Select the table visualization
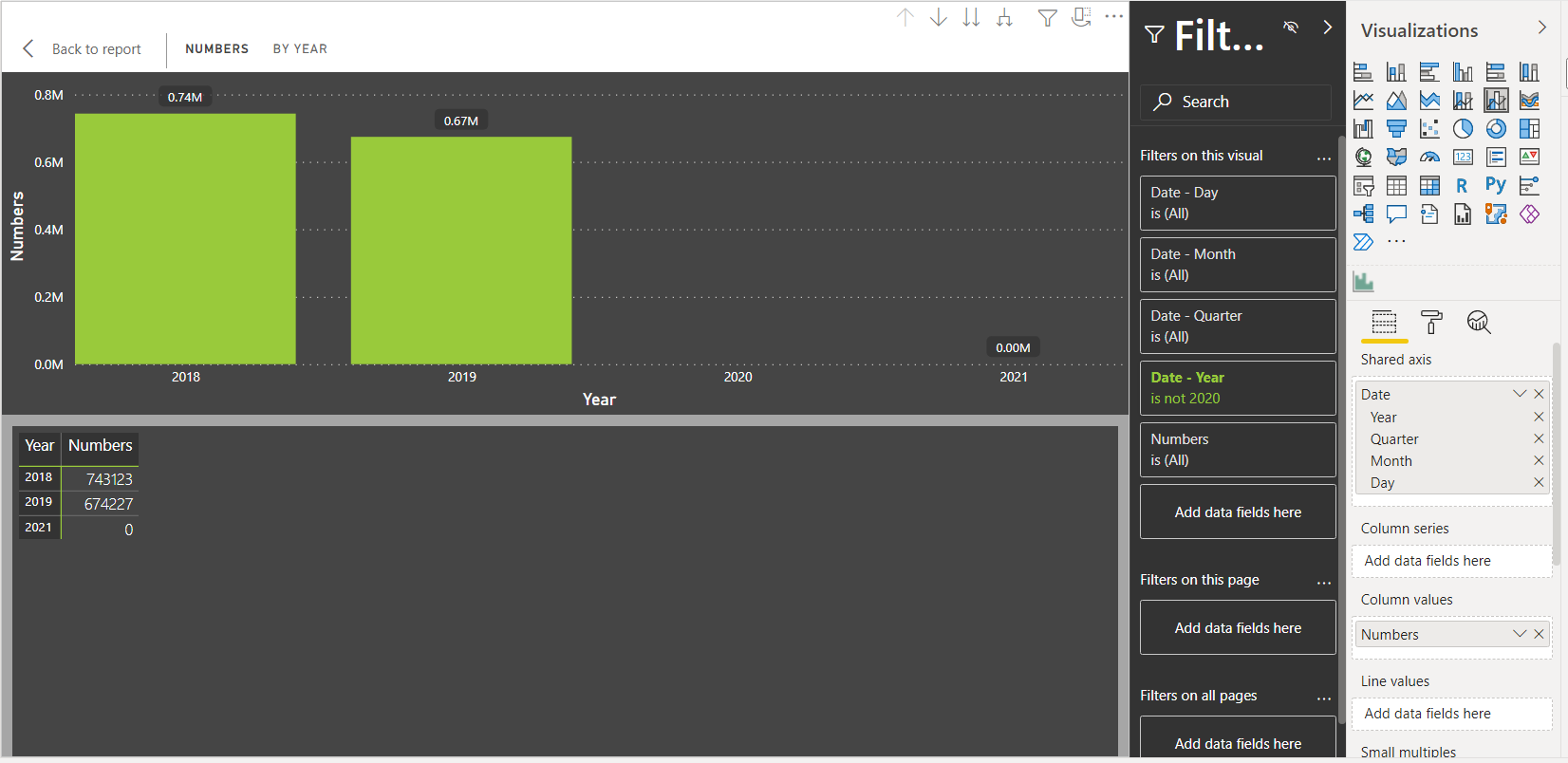Image resolution: width=1568 pixels, height=763 pixels. tap(1396, 186)
